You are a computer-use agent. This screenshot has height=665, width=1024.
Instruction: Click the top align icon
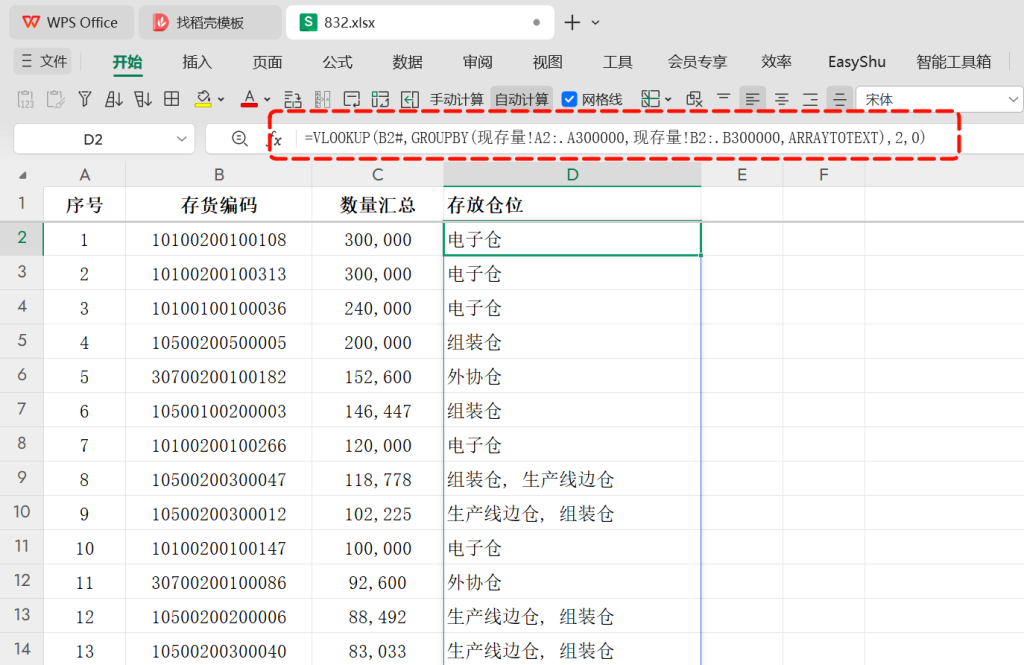(724, 98)
